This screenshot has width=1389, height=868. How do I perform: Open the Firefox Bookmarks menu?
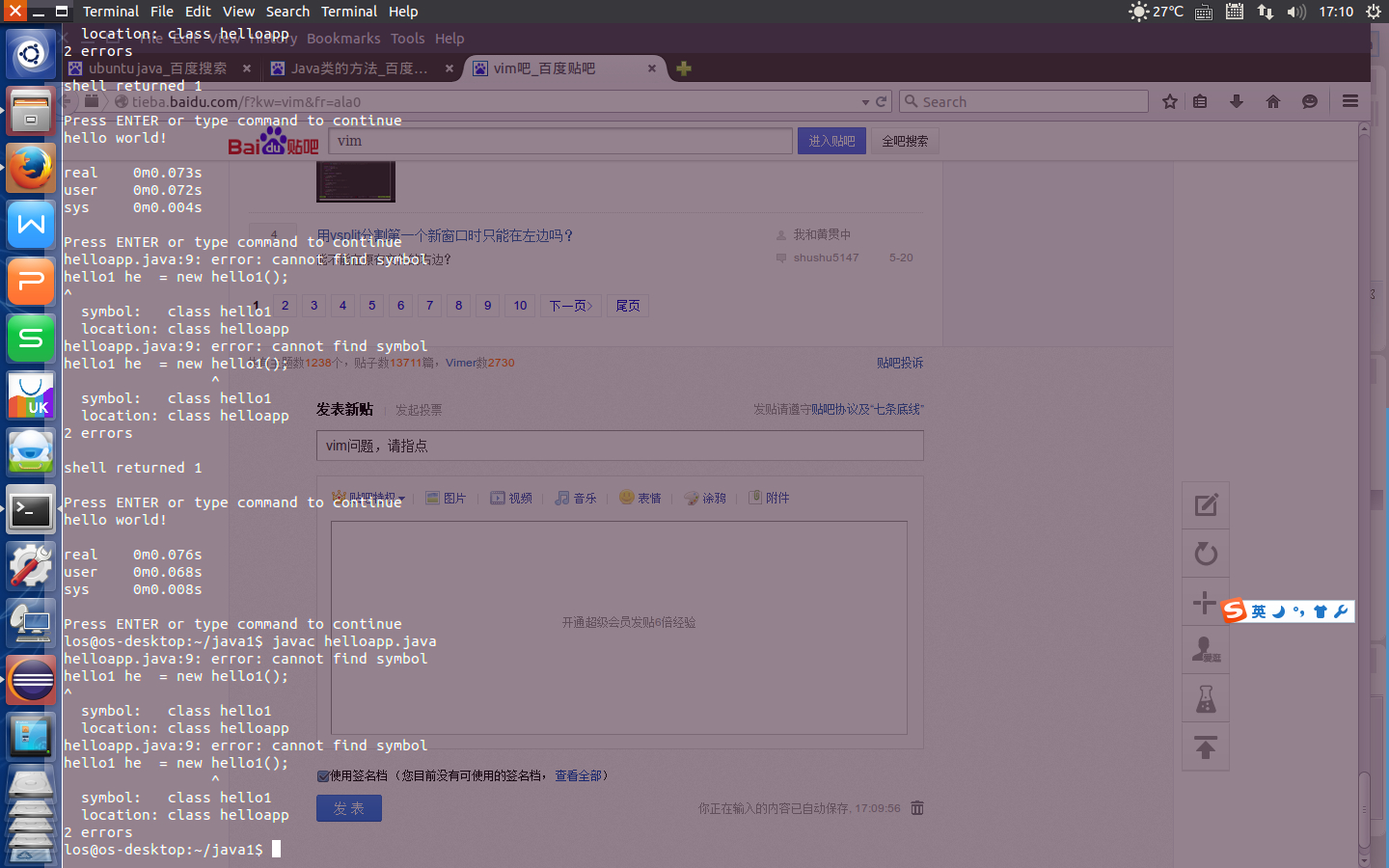click(x=343, y=39)
